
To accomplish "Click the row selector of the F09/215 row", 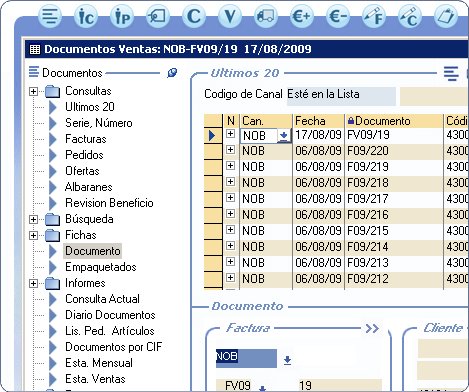I will click(213, 231).
